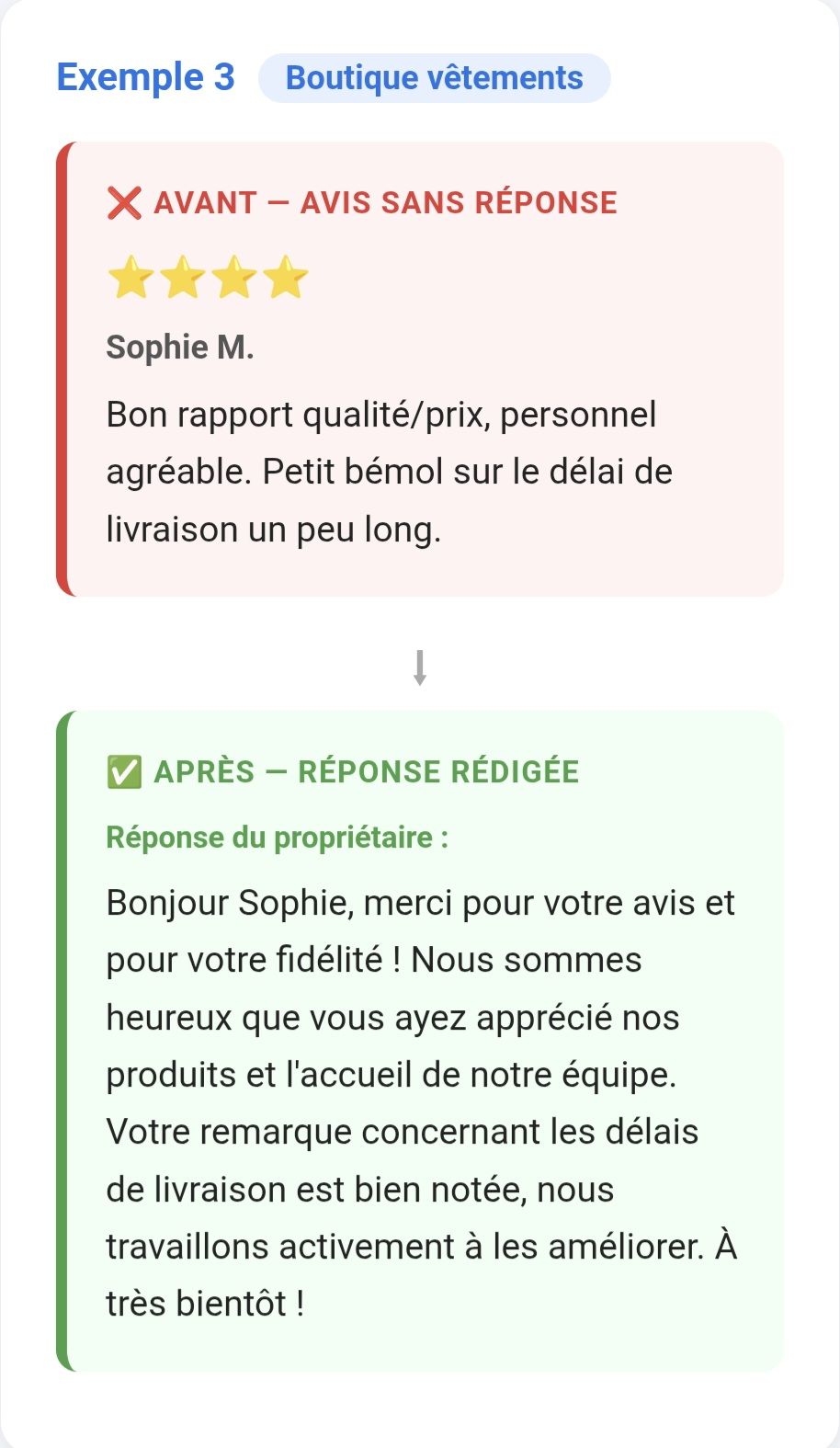The width and height of the screenshot is (840, 1448).
Task: Click the Exemple 3 heading
Action: 146,77
